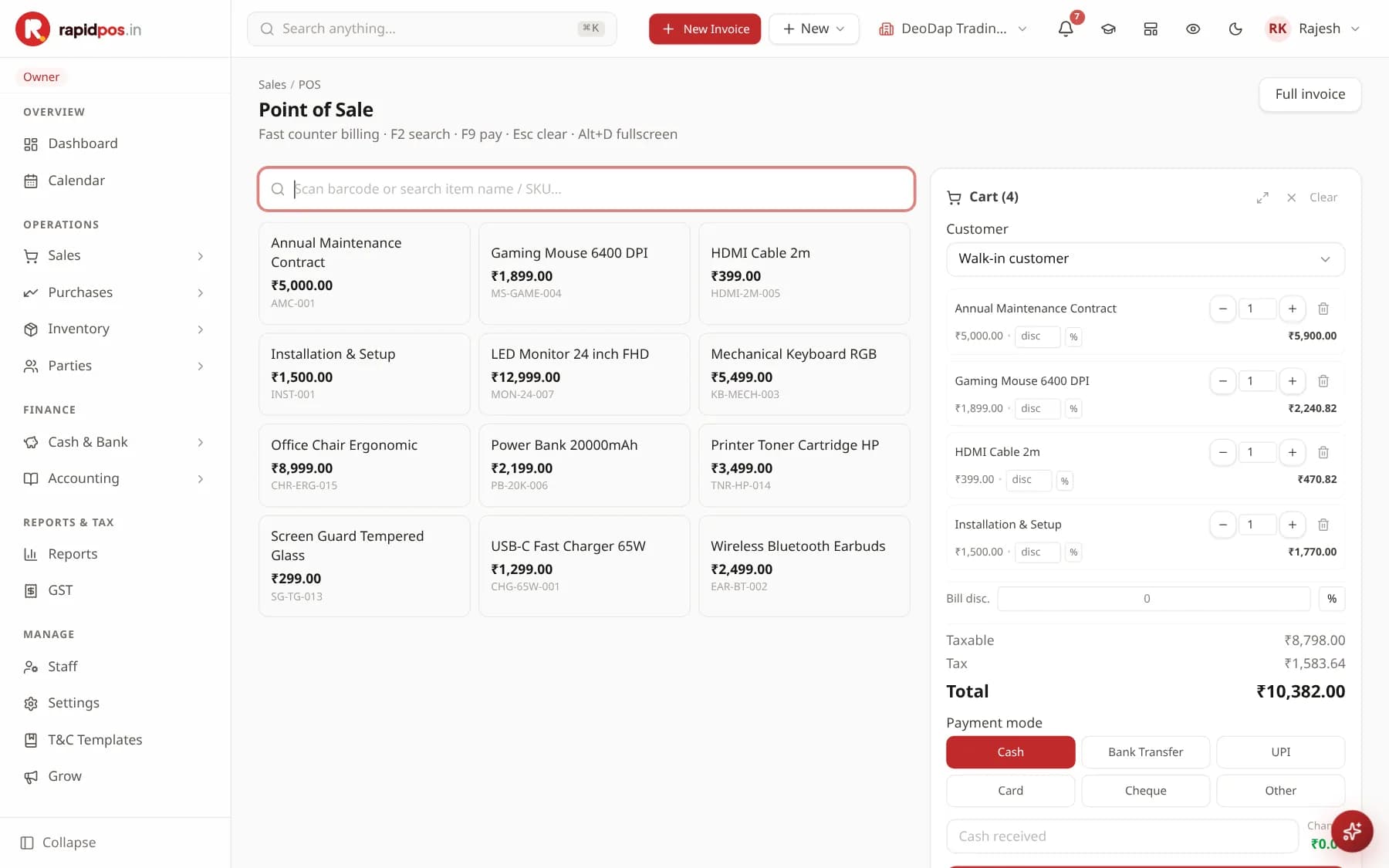Viewport: 1389px width, 868px height.
Task: Open the storefront layout icon in header
Action: [1151, 29]
